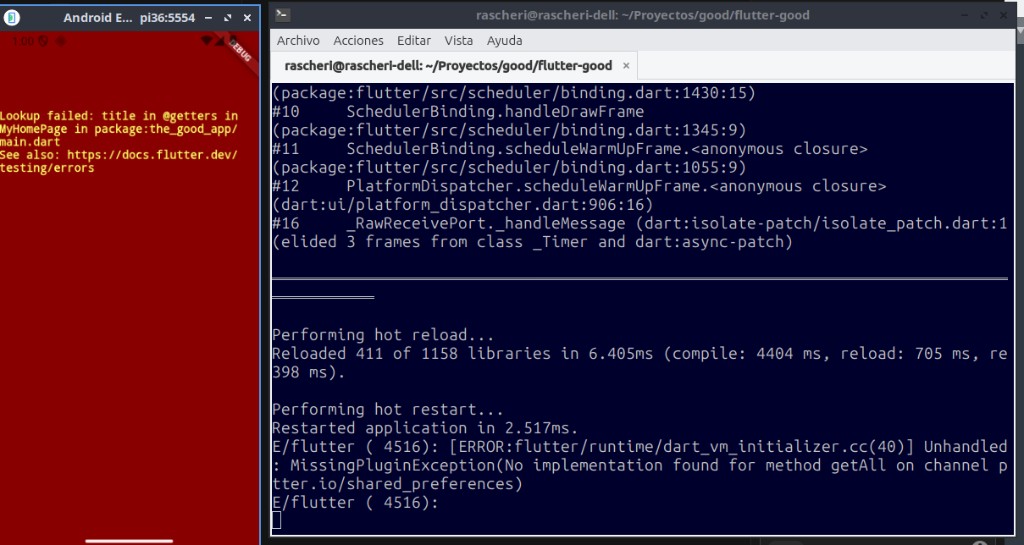Click the 'binding.dart:1430:15' line

coord(514,93)
